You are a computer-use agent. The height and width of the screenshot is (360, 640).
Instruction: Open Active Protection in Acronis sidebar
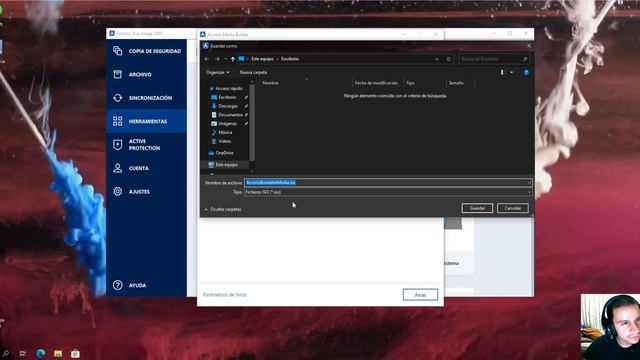(x=147, y=144)
